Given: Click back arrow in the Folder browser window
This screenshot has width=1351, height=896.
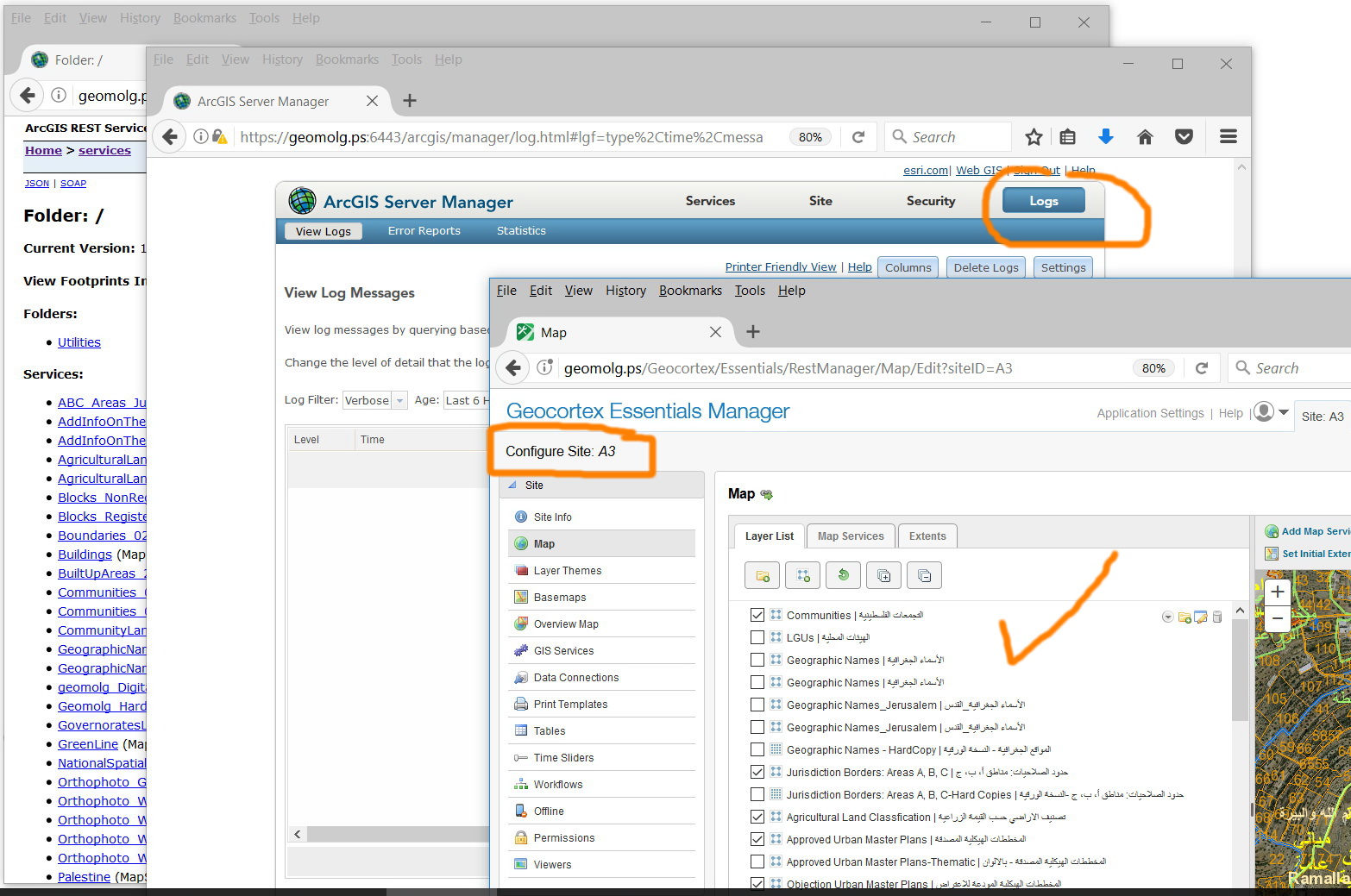Looking at the screenshot, I should click(x=28, y=95).
